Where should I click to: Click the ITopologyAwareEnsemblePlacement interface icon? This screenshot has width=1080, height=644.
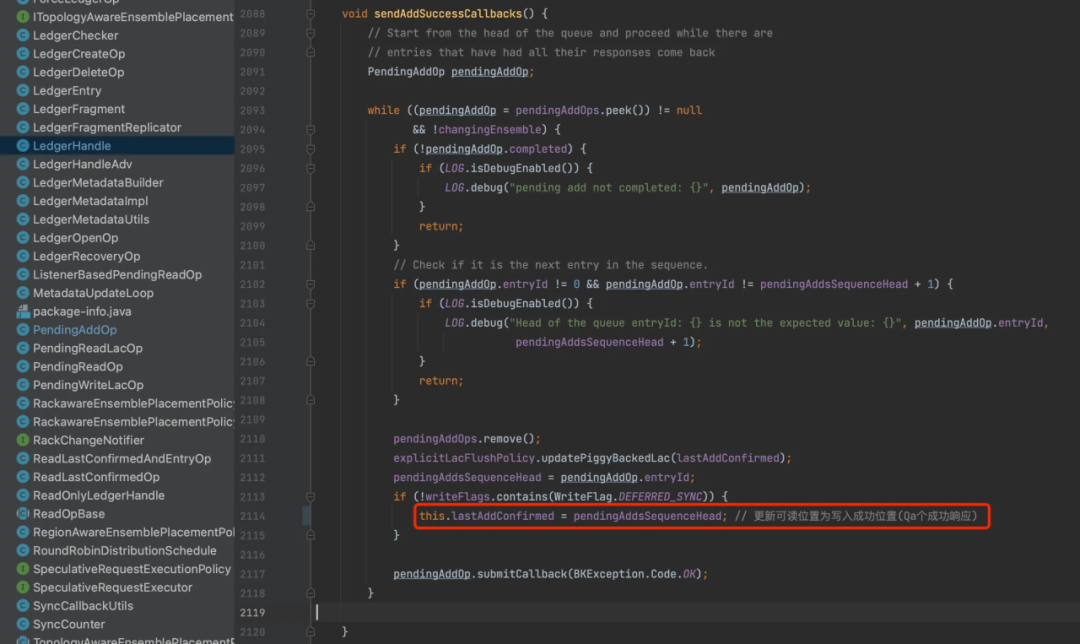pyautogui.click(x=23, y=17)
